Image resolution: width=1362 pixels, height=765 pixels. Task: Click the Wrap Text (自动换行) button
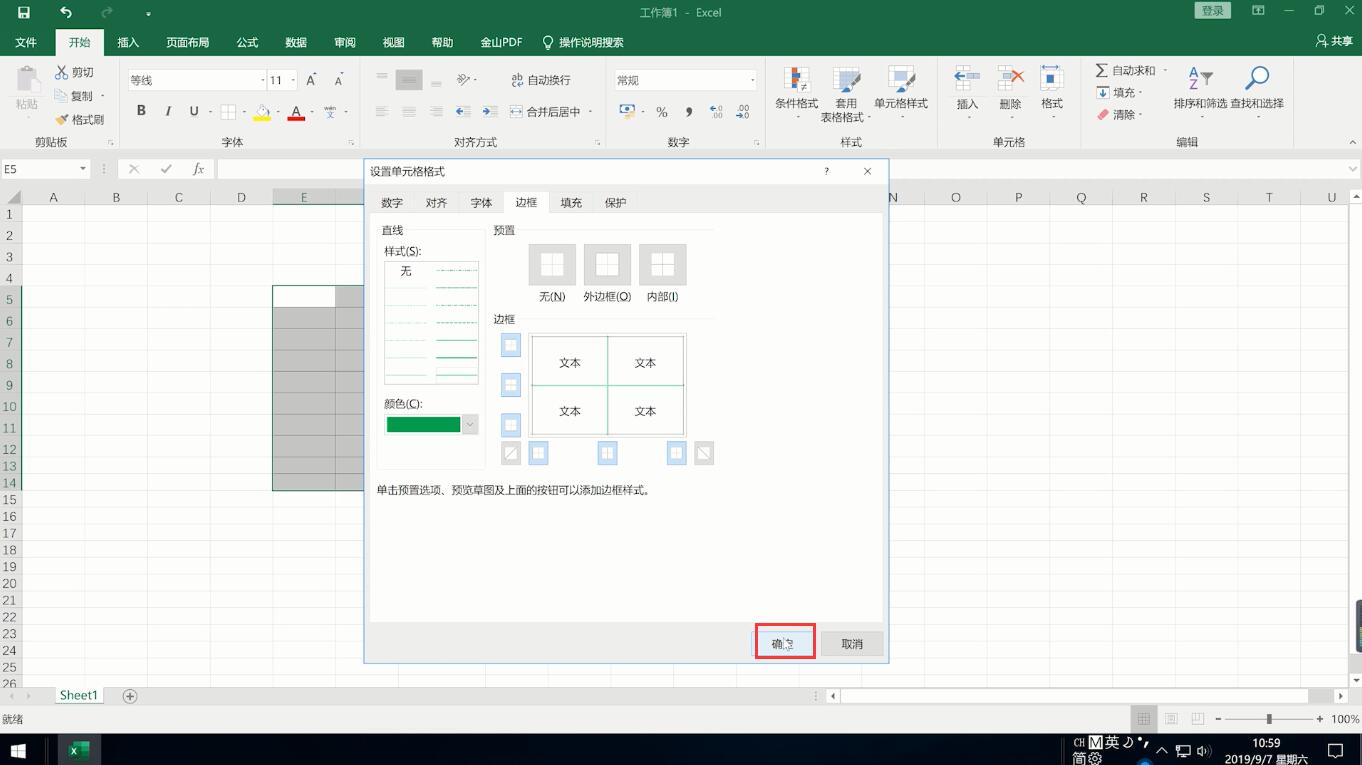coord(541,80)
